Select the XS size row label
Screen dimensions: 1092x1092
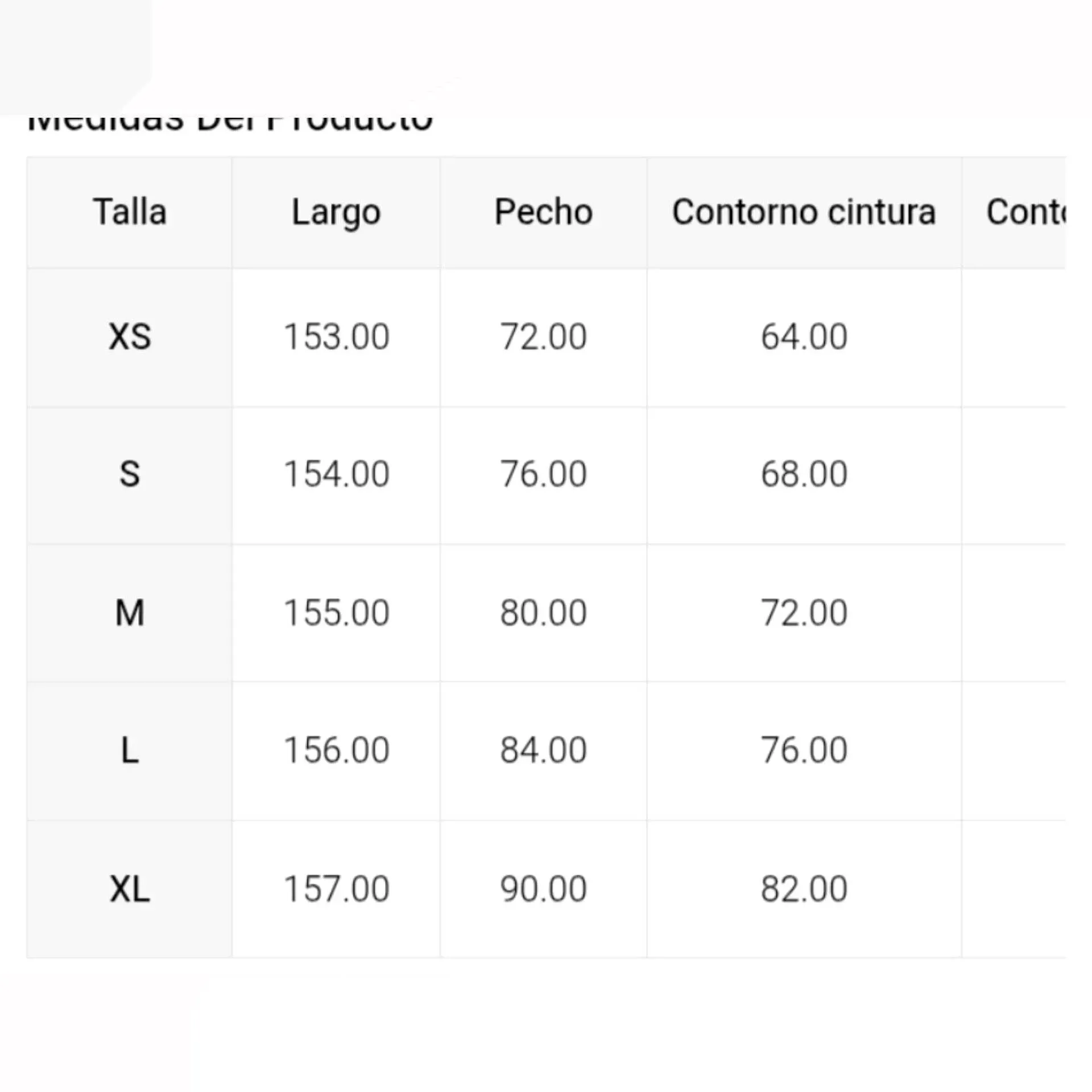[x=130, y=337]
